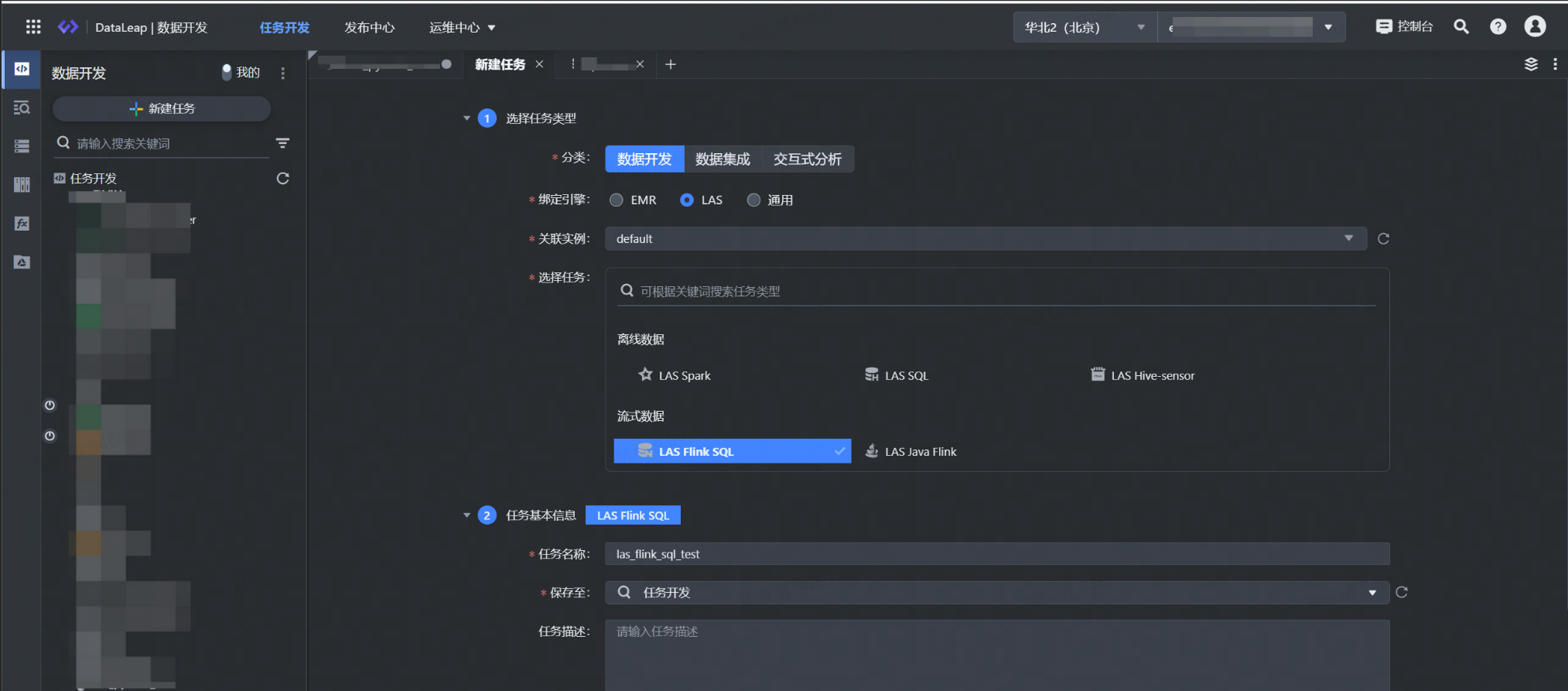Open the data development code icon in sidebar
This screenshot has width=1568, height=691.
[x=22, y=69]
